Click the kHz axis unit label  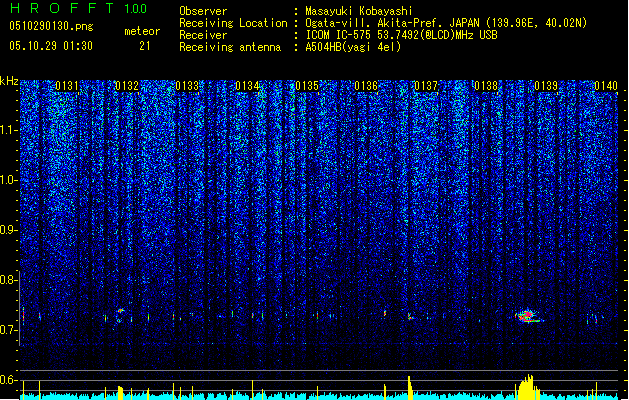(x=9, y=81)
